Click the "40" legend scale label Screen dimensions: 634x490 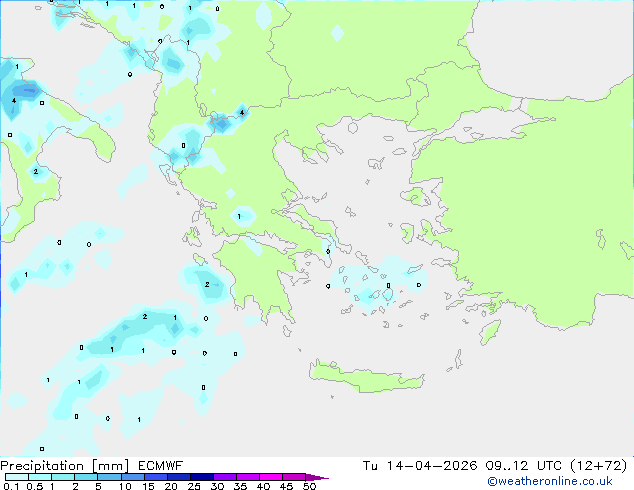click(x=263, y=486)
